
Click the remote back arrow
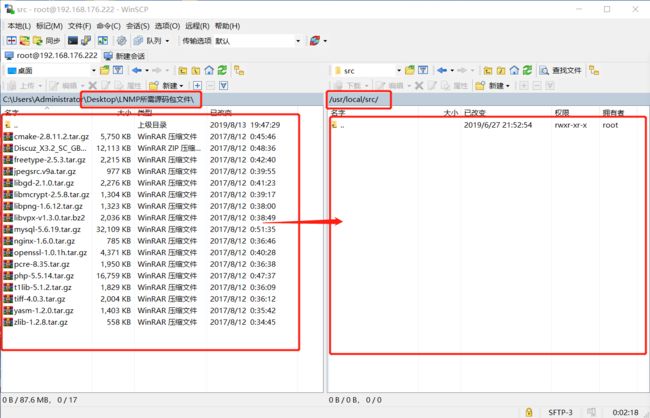(x=442, y=70)
